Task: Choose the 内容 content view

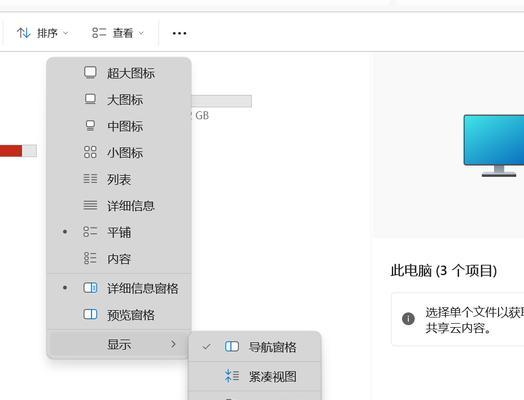Action: pos(119,258)
